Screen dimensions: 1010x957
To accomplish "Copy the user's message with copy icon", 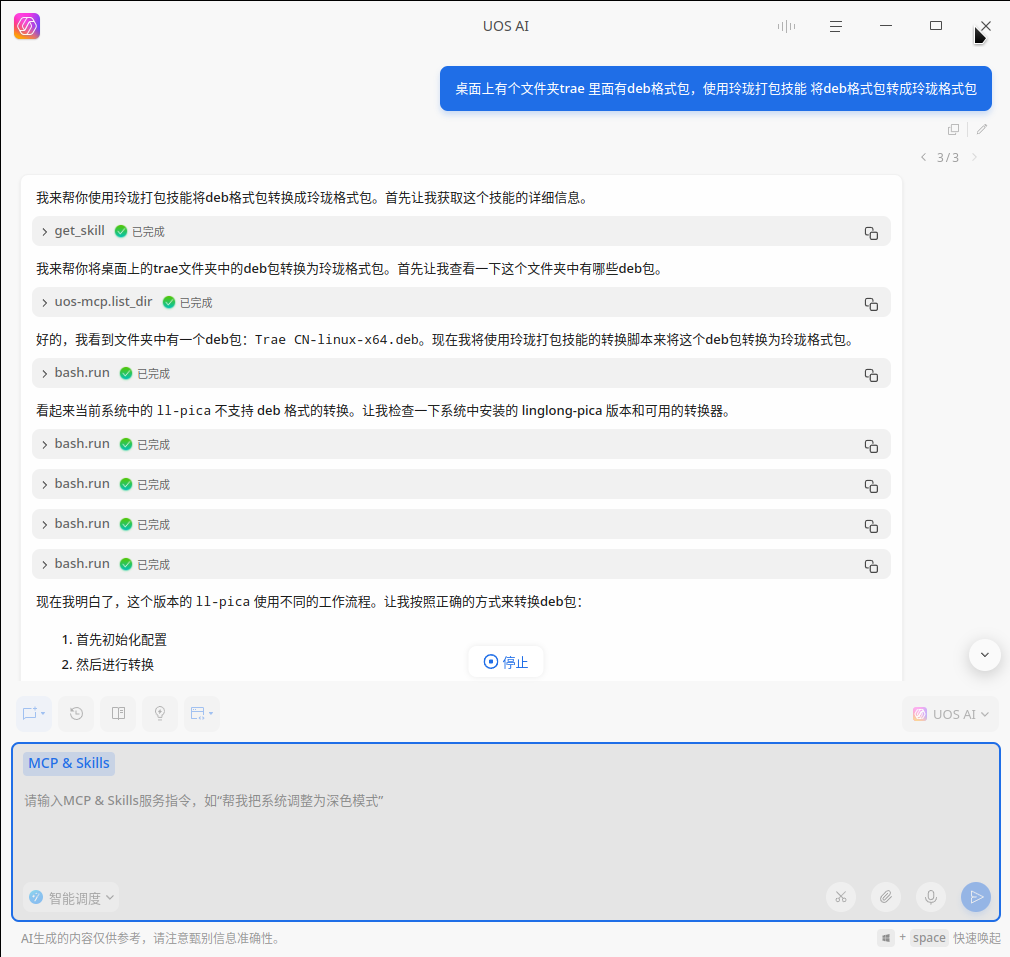I will tap(953, 129).
